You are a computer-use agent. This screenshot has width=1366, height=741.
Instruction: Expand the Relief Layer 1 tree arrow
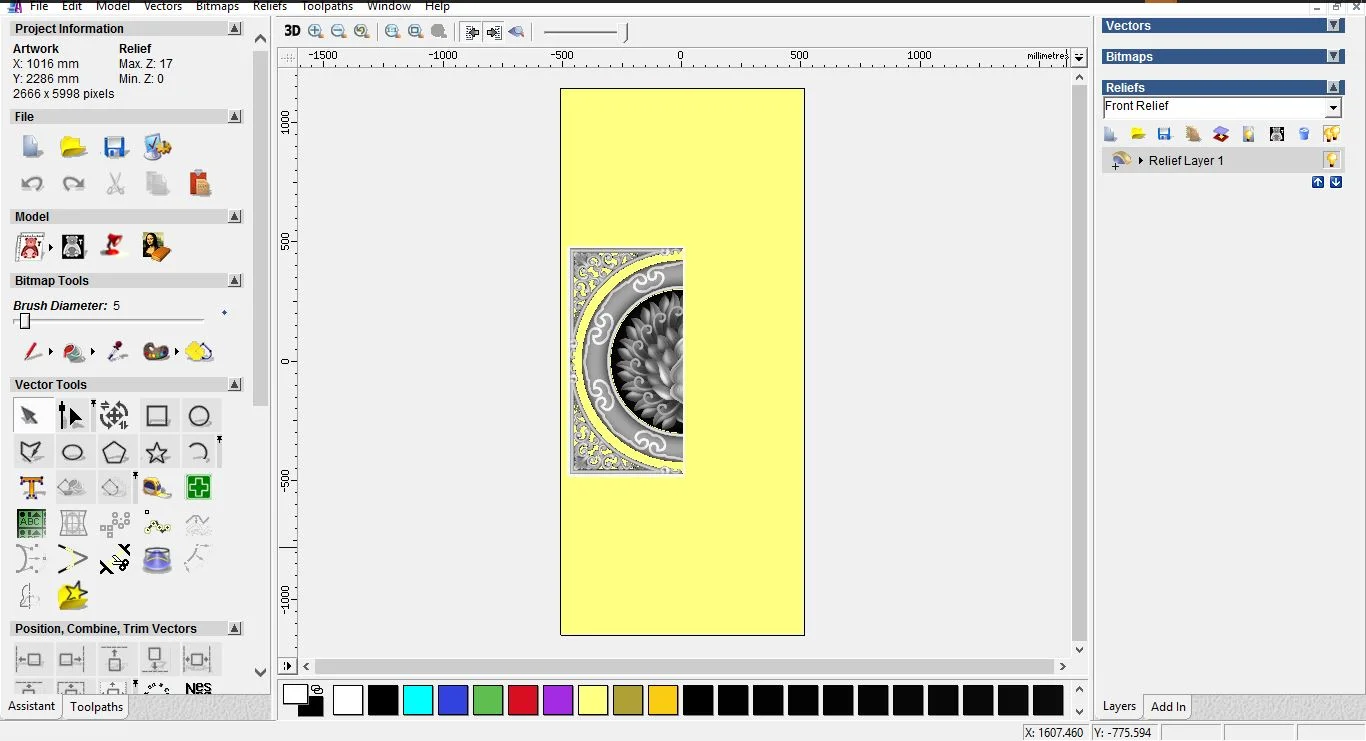1140,161
